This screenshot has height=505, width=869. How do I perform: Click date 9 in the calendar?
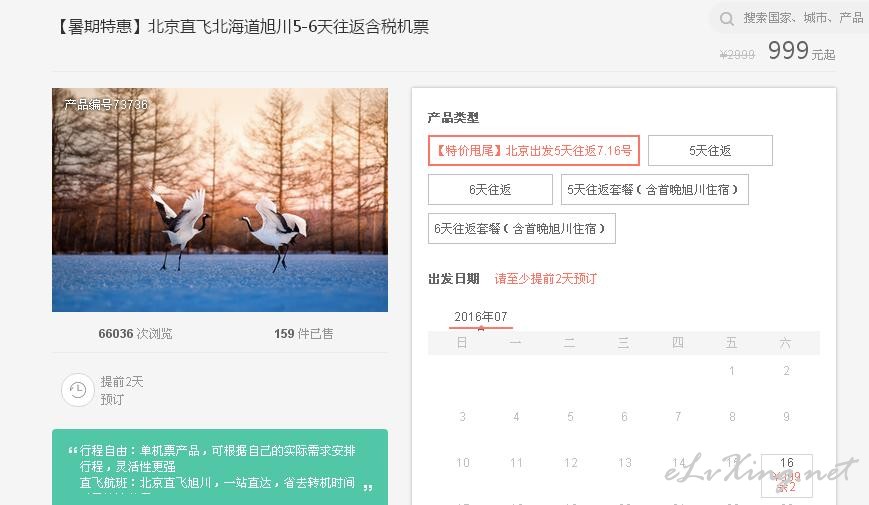(786, 416)
